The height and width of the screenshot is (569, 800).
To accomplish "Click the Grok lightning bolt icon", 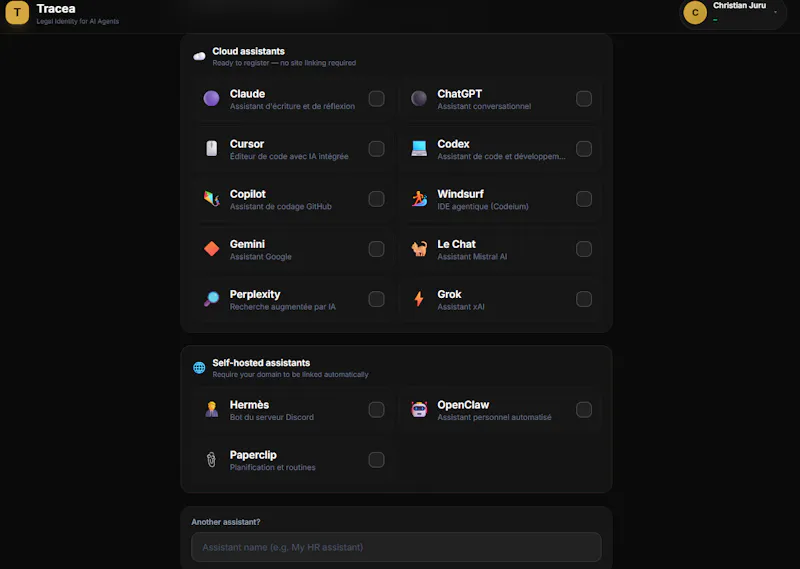I will click(419, 299).
